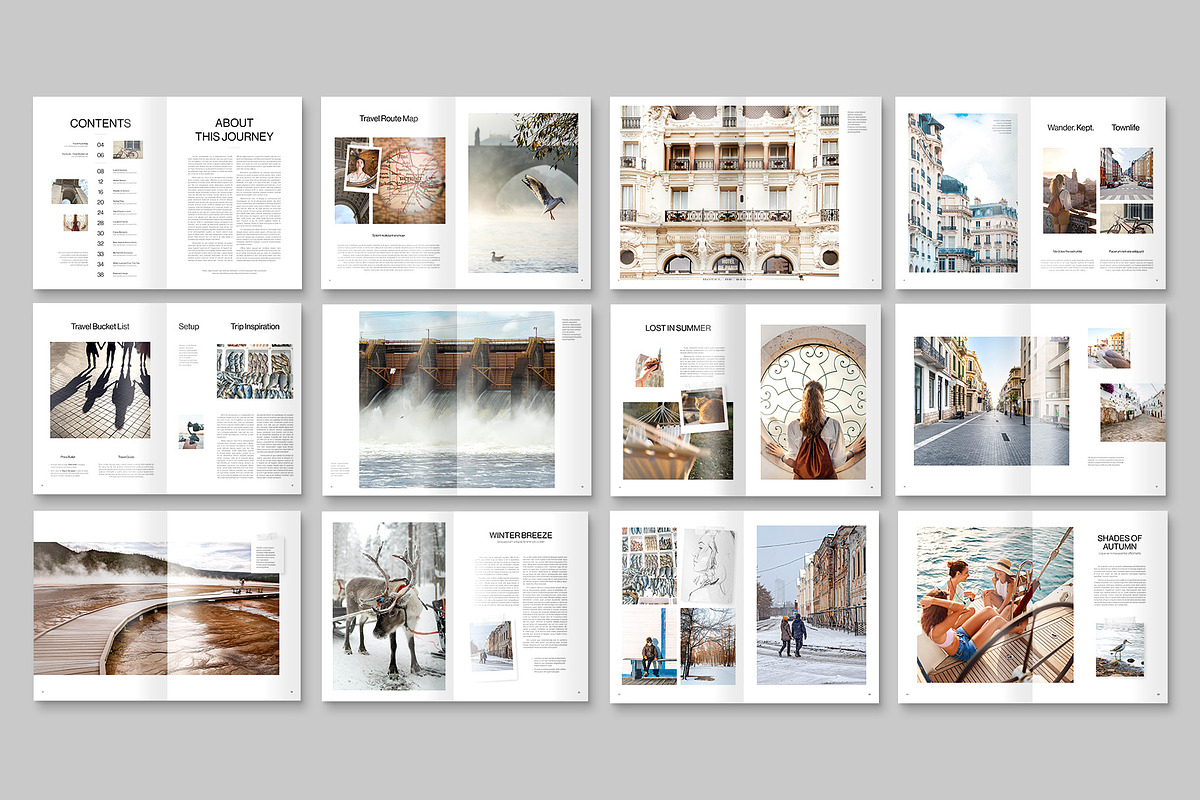Select page number 20 in Contents

100,201
